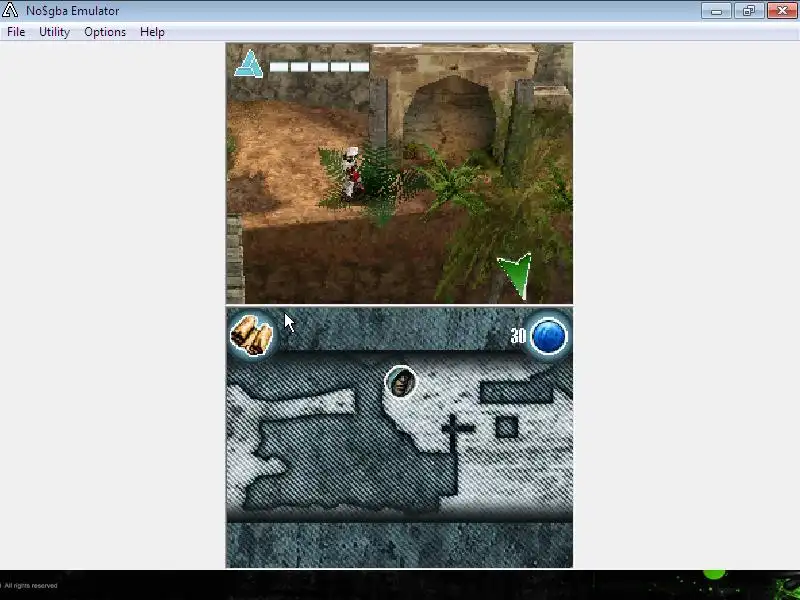Tap the character portrait marker on map

click(x=401, y=382)
